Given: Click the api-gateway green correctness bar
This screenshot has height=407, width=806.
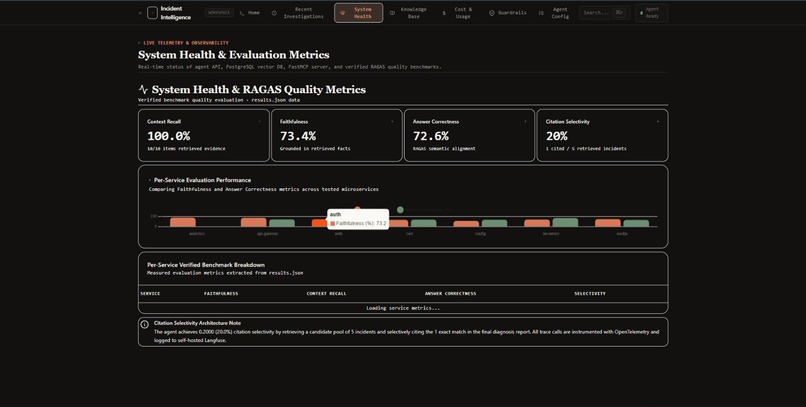Looking at the screenshot, I should [x=282, y=223].
